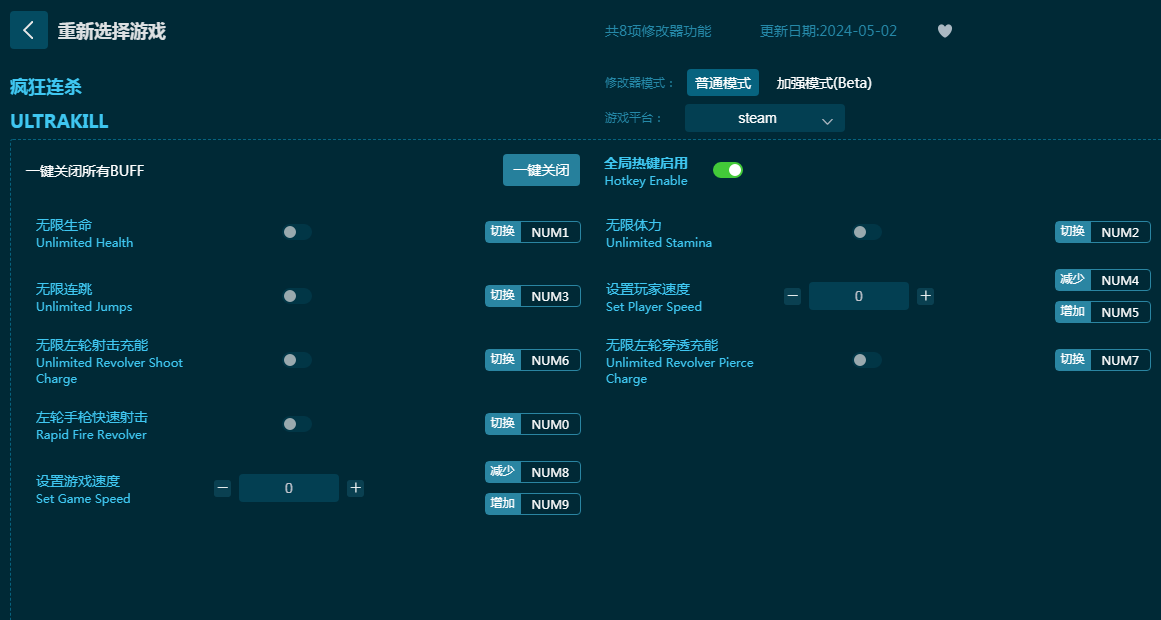Click NUM9 increase game speed hotkey
The image size is (1161, 620).
(533, 504)
